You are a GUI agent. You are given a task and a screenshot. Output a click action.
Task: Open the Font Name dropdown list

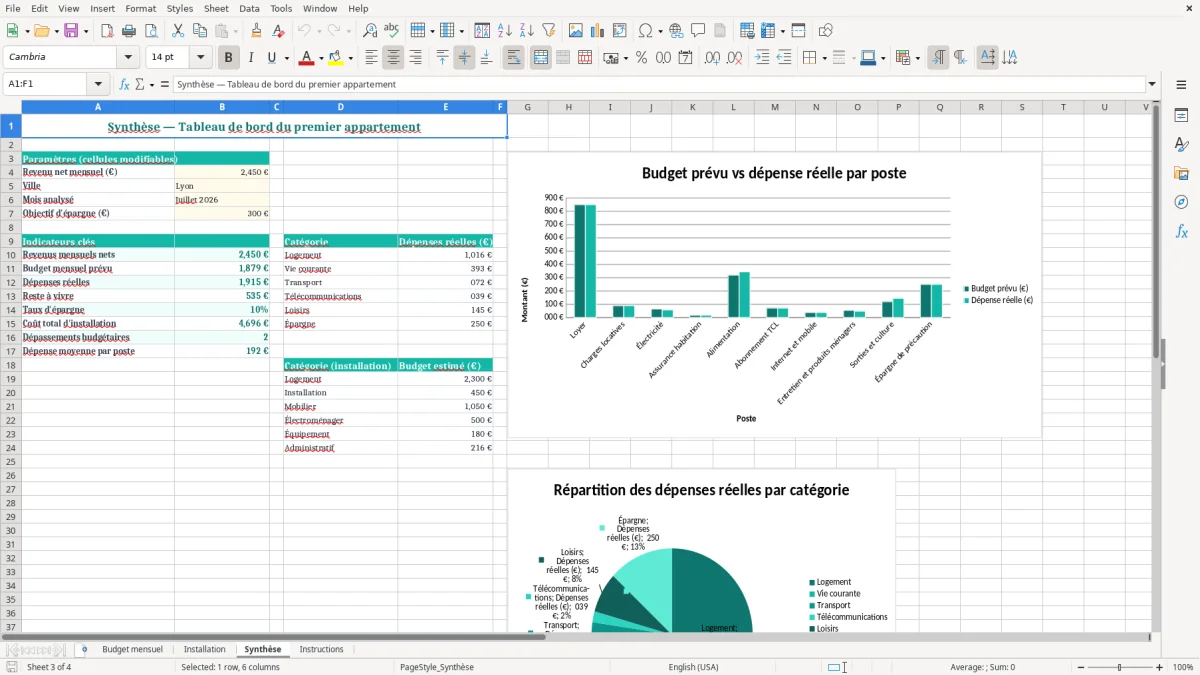tap(128, 57)
